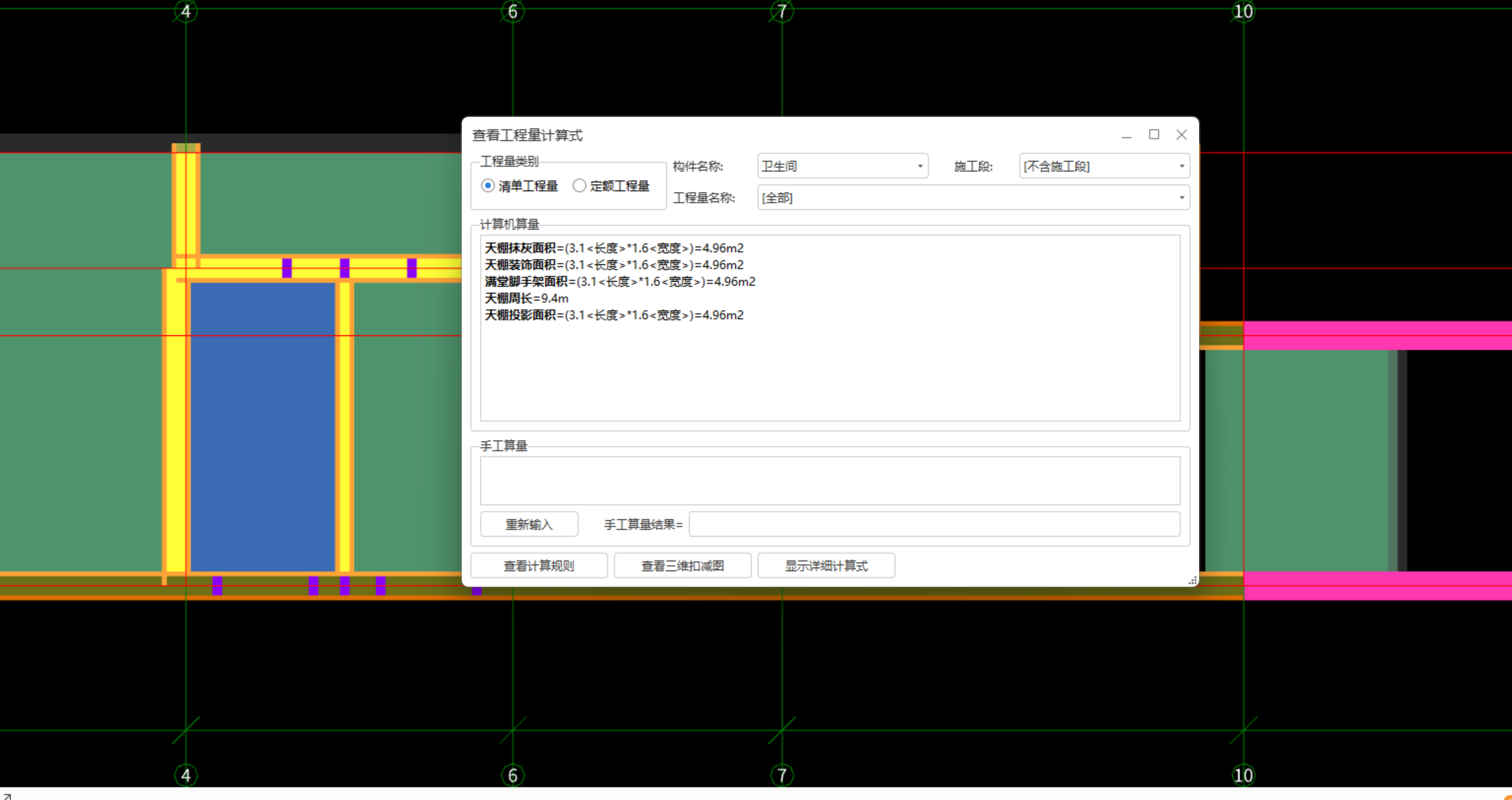This screenshot has height=800, width=1512.
Task: Click into the 手工算量 text area
Action: tap(830, 480)
